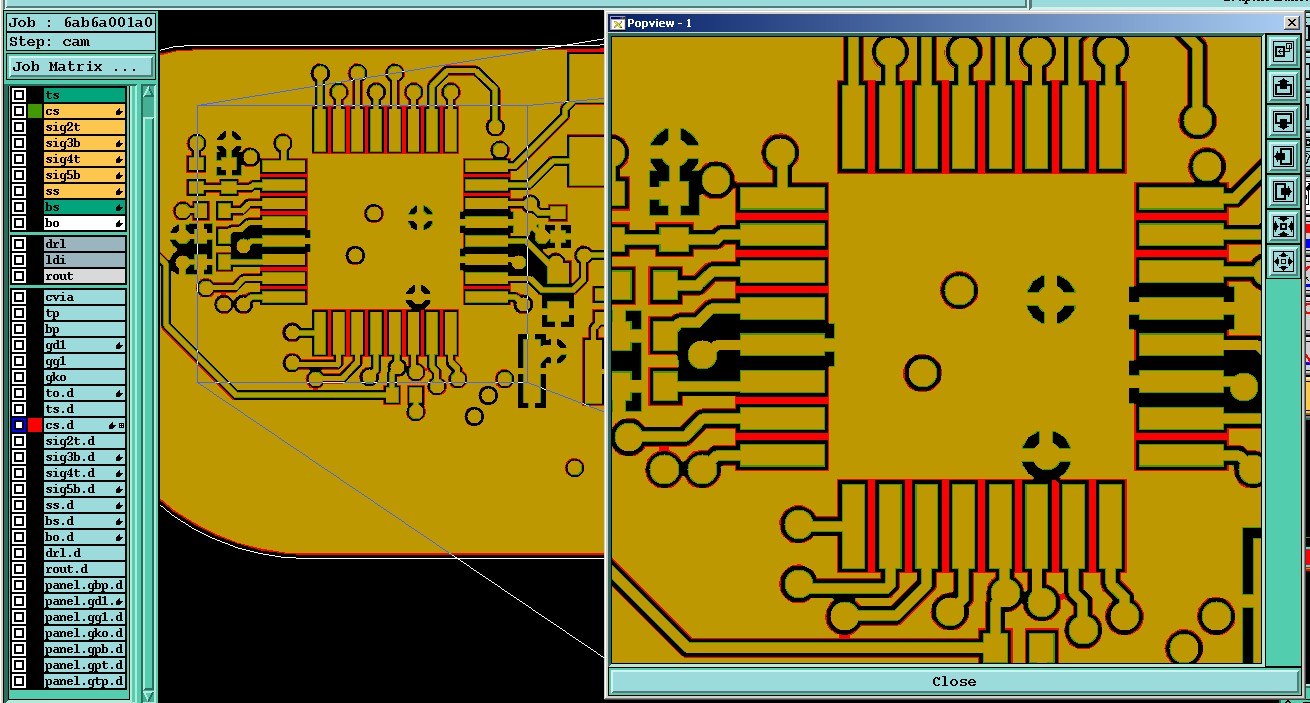The image size is (1310, 703).
Task: Click the top popview window-resize icon
Action: [x=1283, y=51]
